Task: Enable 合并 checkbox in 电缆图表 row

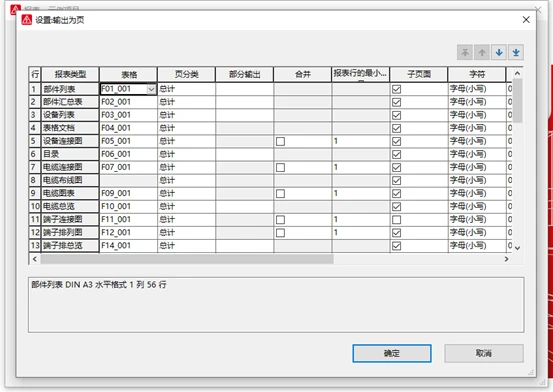Action: tap(280, 194)
